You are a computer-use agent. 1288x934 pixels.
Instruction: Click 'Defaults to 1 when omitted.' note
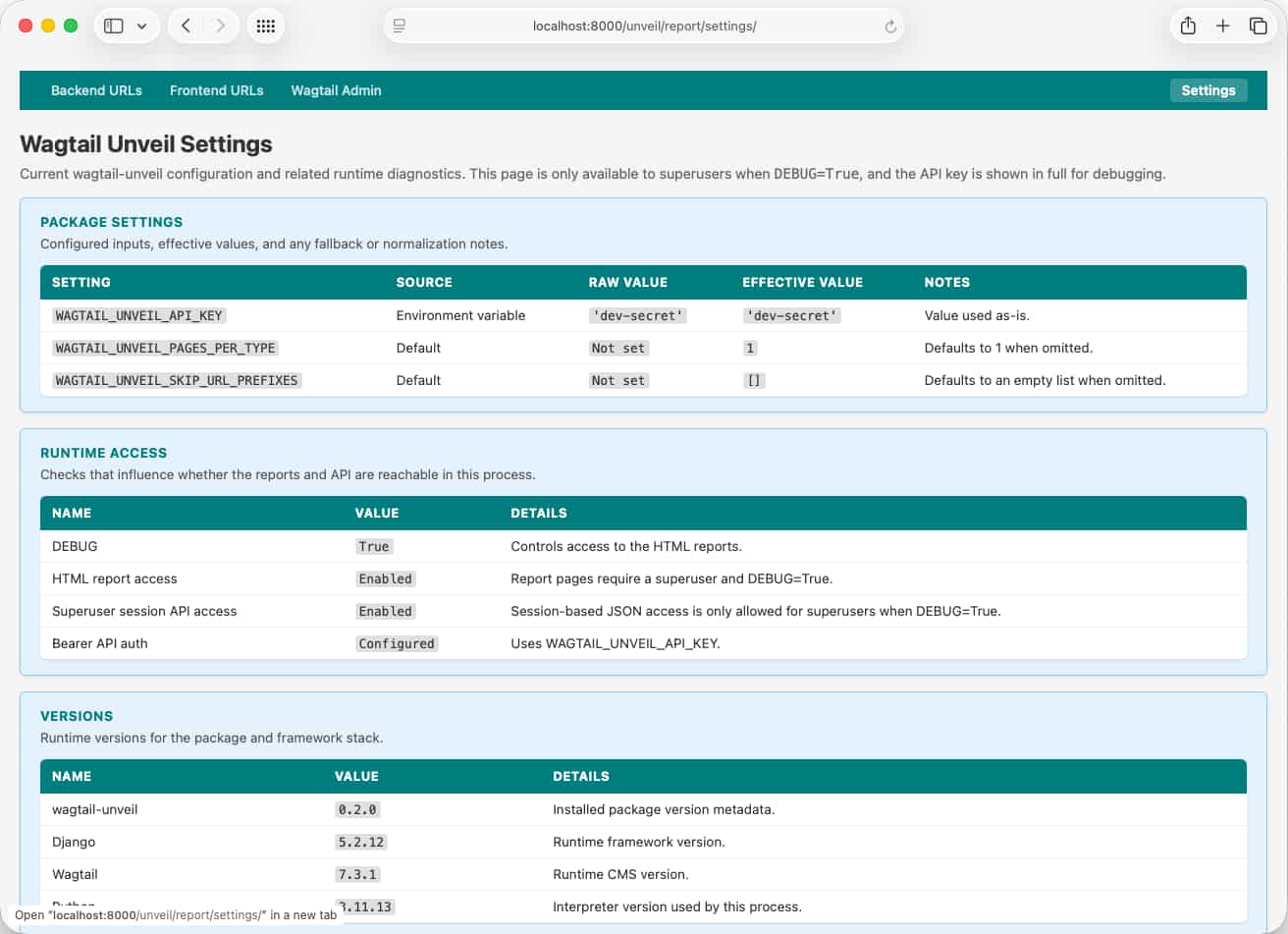tap(1008, 348)
